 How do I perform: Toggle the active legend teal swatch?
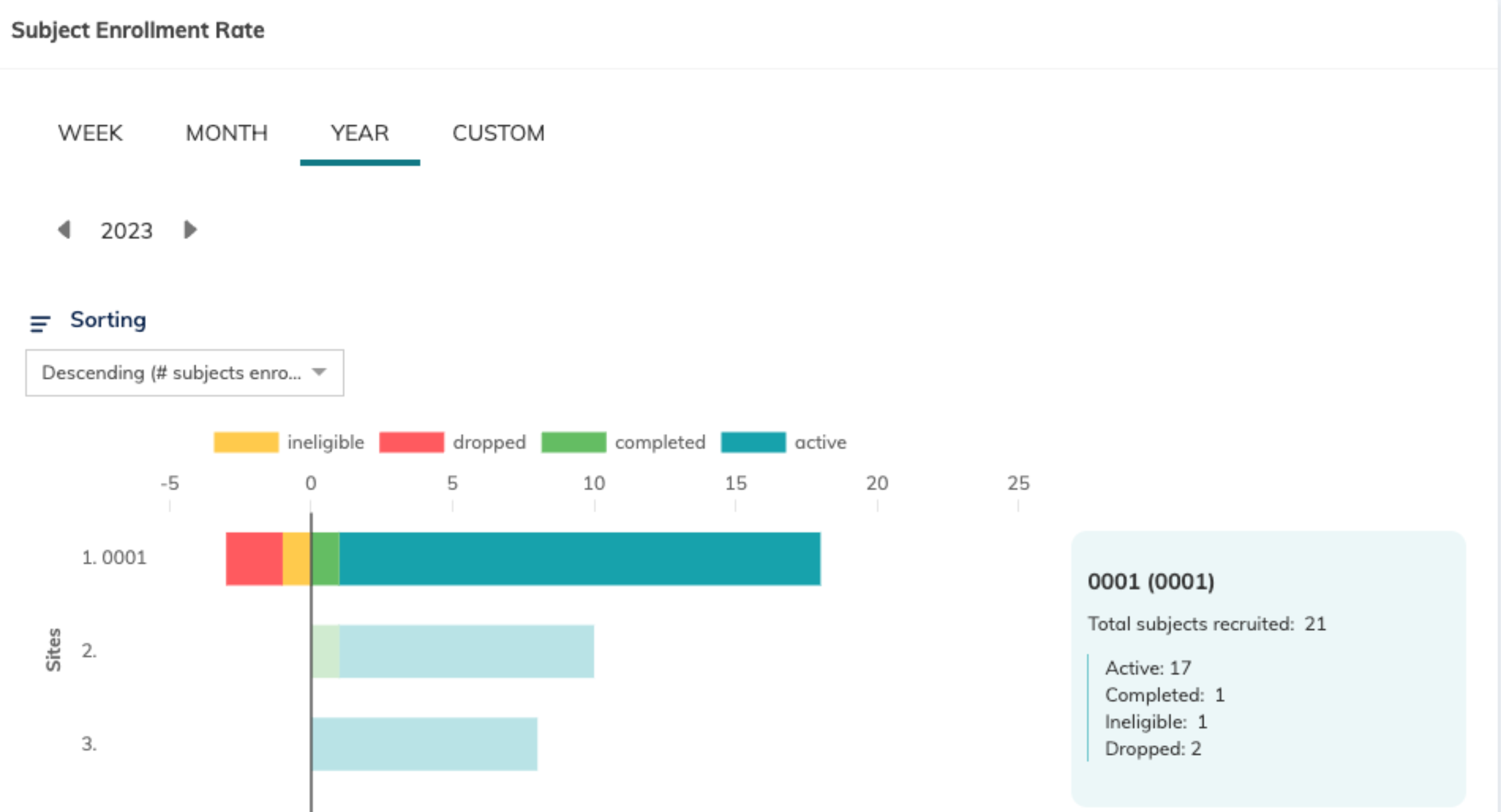click(753, 442)
